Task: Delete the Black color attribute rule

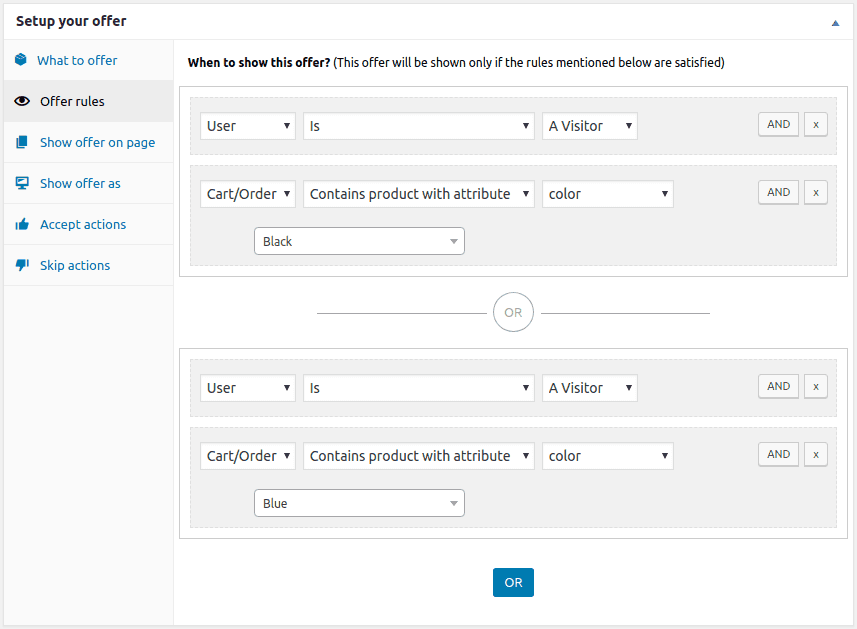Action: [815, 193]
